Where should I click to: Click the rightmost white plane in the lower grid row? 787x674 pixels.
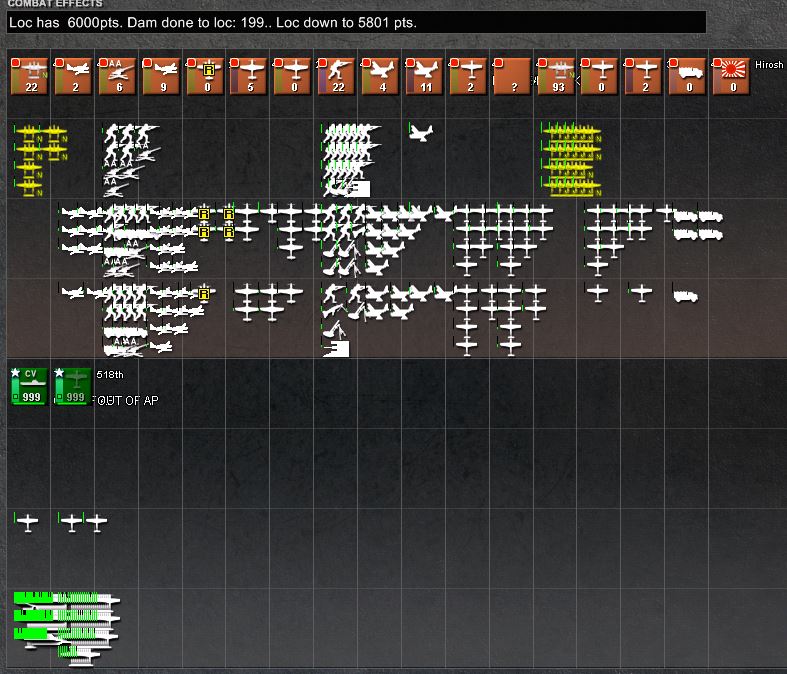pyautogui.click(x=96, y=522)
